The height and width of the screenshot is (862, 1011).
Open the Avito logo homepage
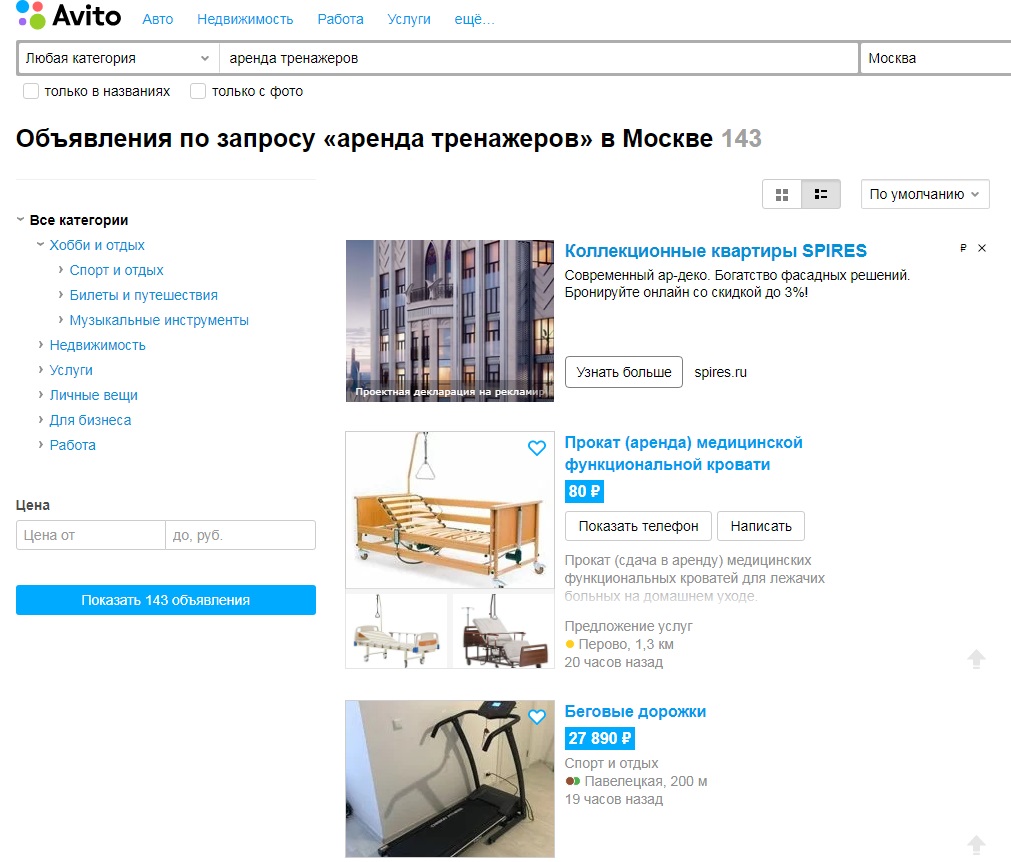[68, 15]
